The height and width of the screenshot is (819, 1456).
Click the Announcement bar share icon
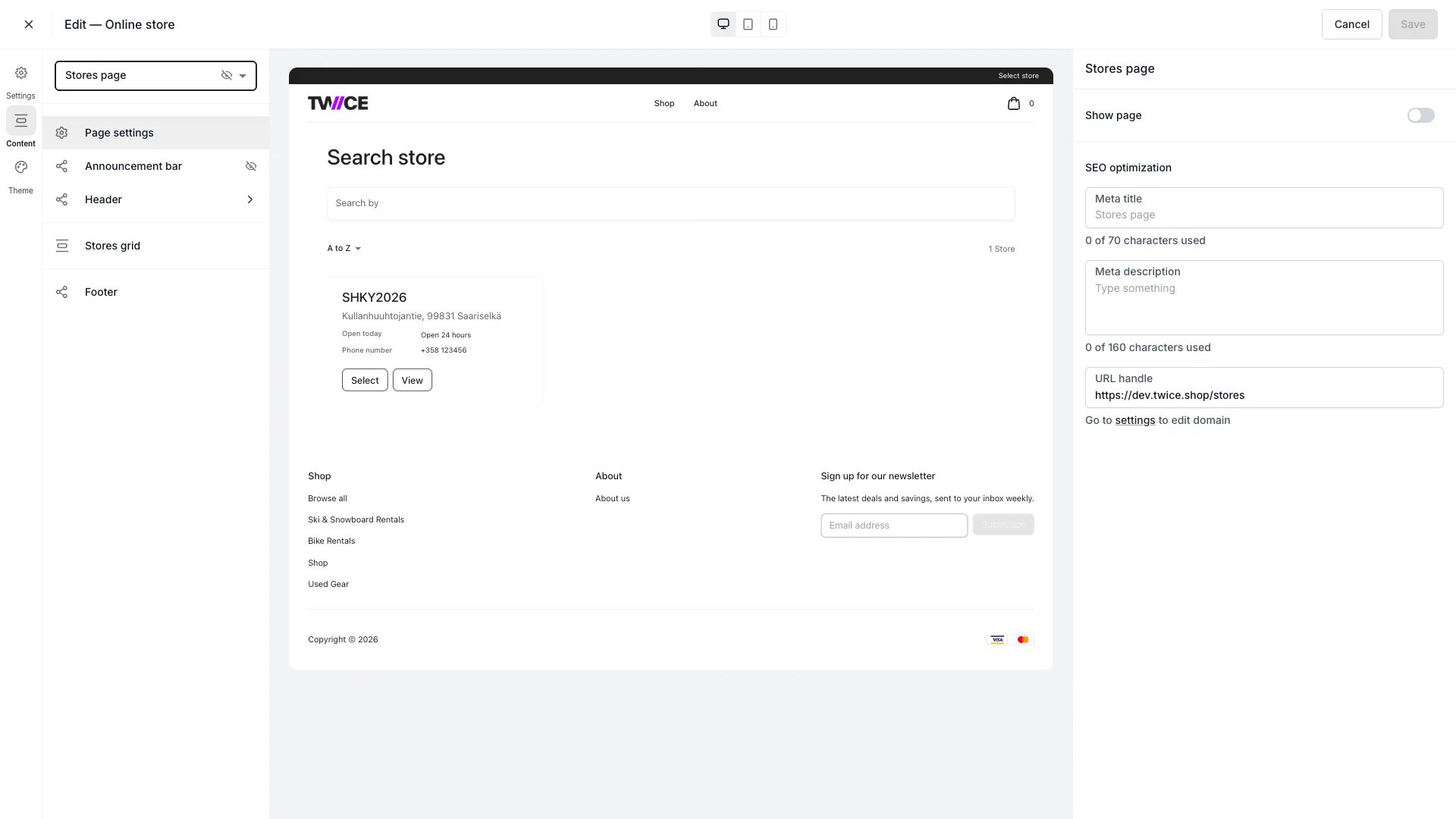62,166
